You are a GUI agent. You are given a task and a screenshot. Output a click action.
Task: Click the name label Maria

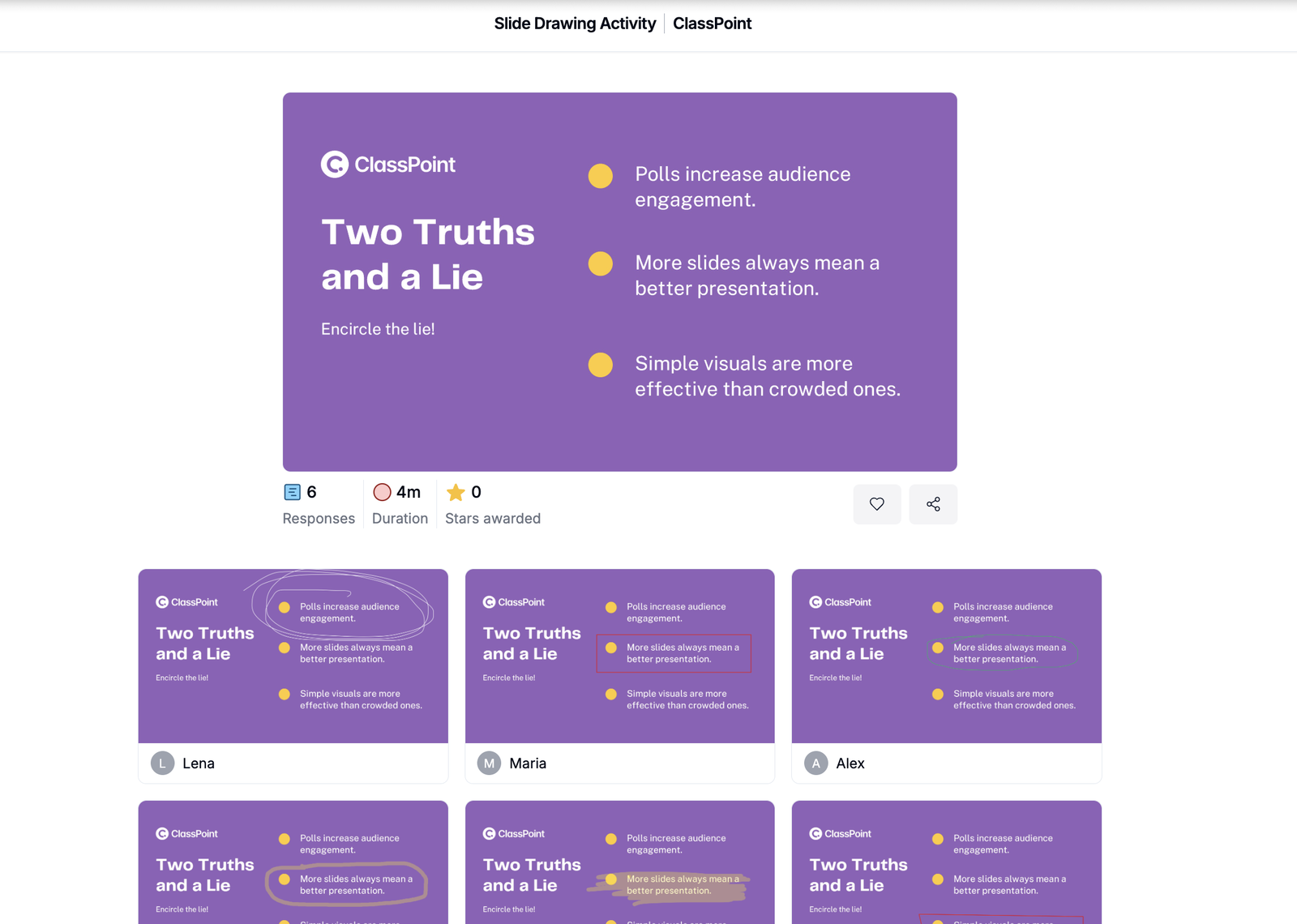click(x=528, y=764)
